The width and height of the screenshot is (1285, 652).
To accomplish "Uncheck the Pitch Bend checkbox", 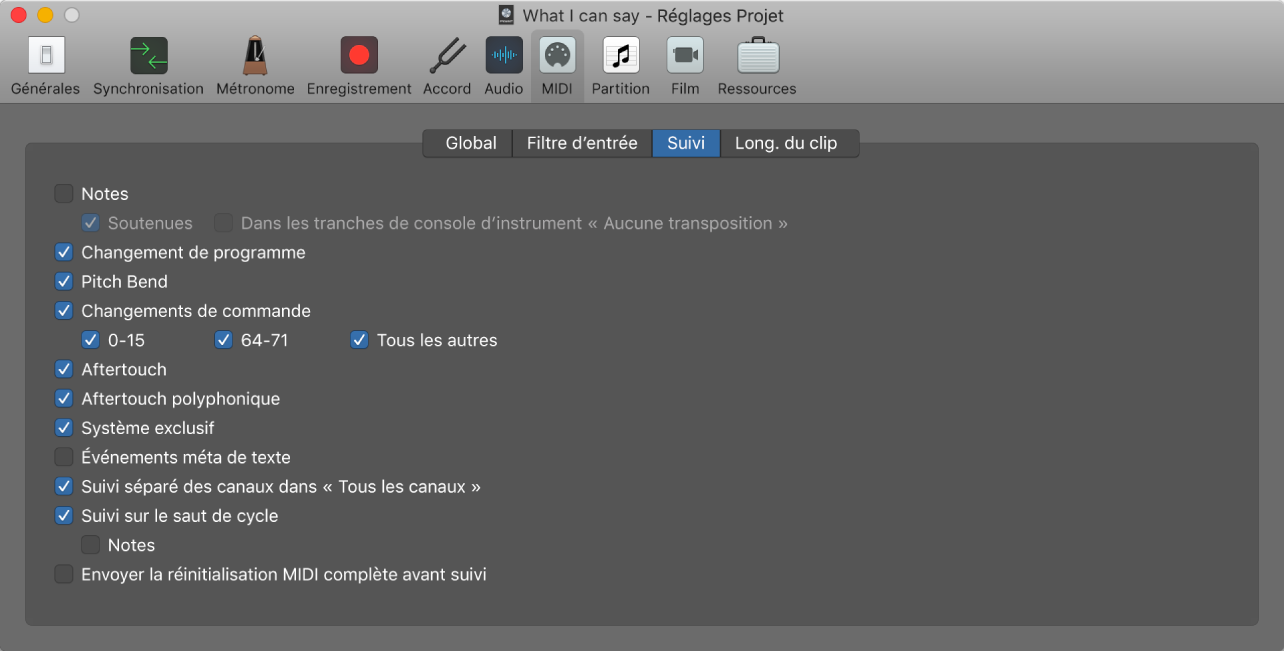I will 64,281.
